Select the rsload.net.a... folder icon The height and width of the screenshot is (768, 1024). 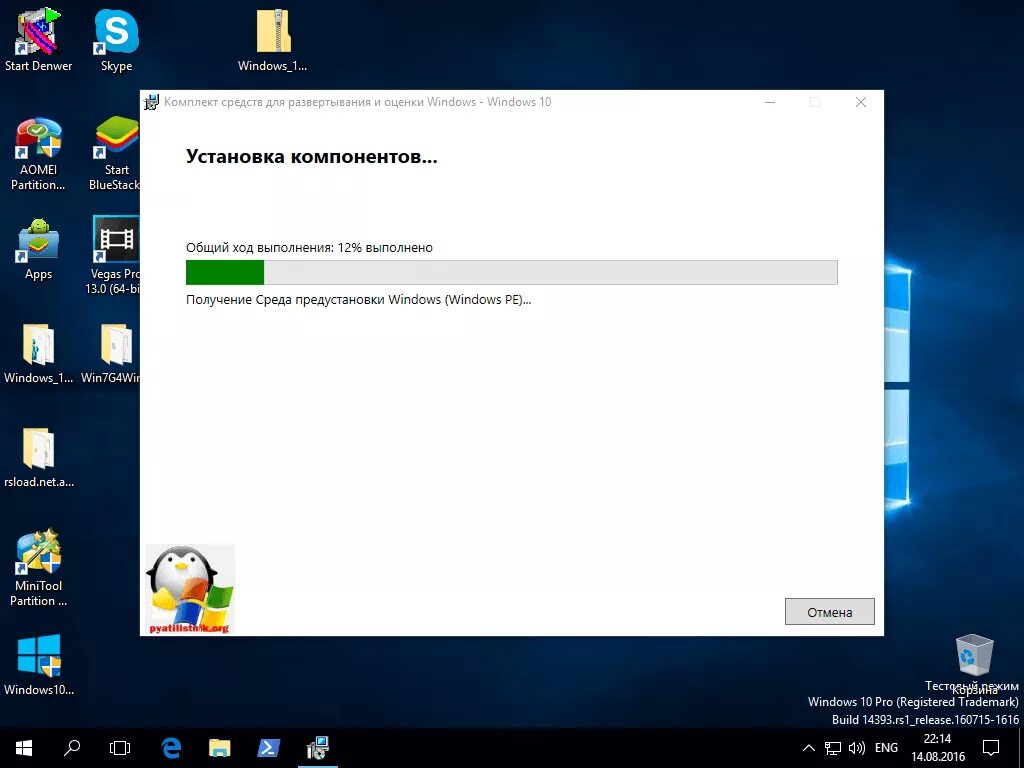click(x=38, y=457)
